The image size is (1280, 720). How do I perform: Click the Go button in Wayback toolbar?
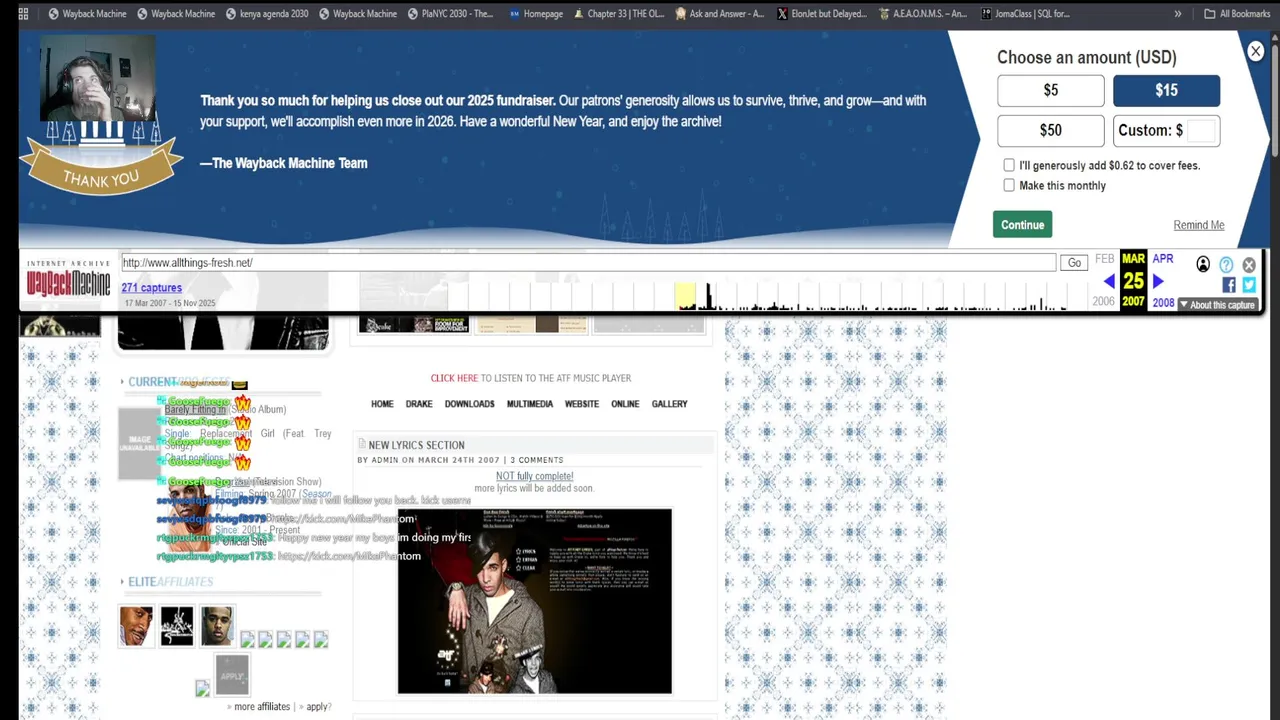(1074, 263)
